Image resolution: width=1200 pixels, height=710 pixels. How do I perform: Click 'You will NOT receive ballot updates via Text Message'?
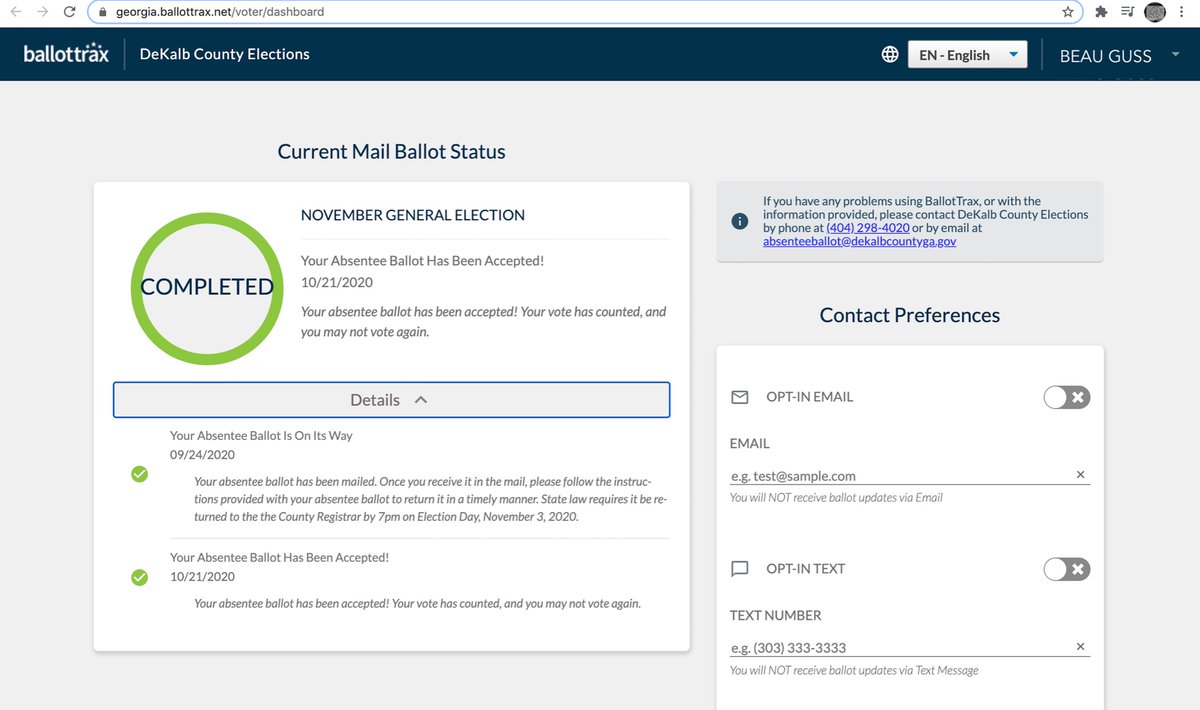click(x=854, y=670)
